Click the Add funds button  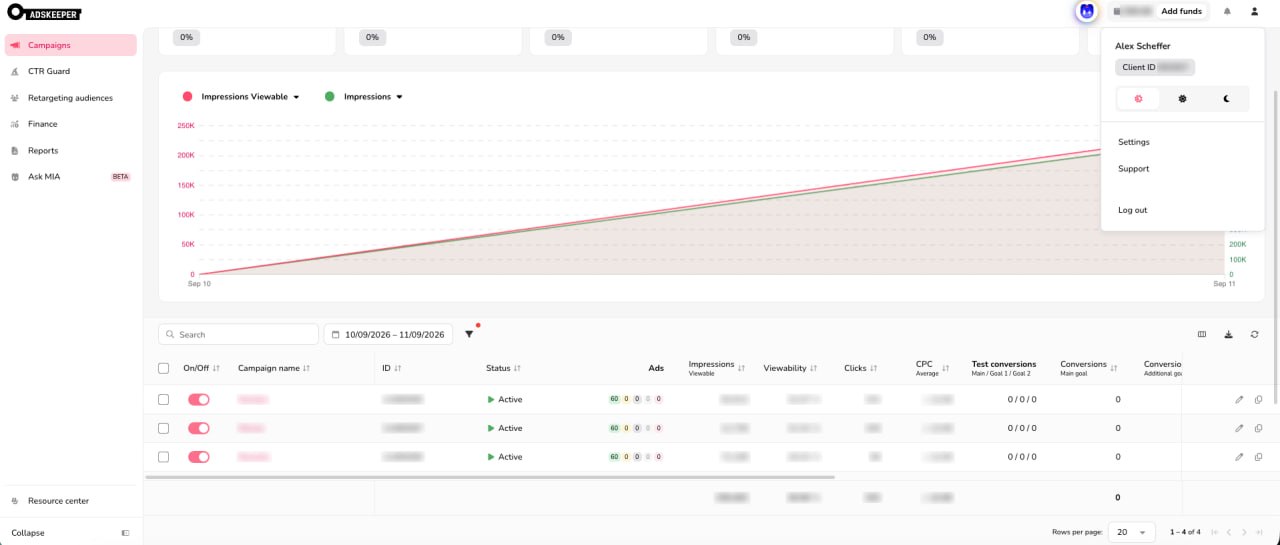coord(1181,11)
